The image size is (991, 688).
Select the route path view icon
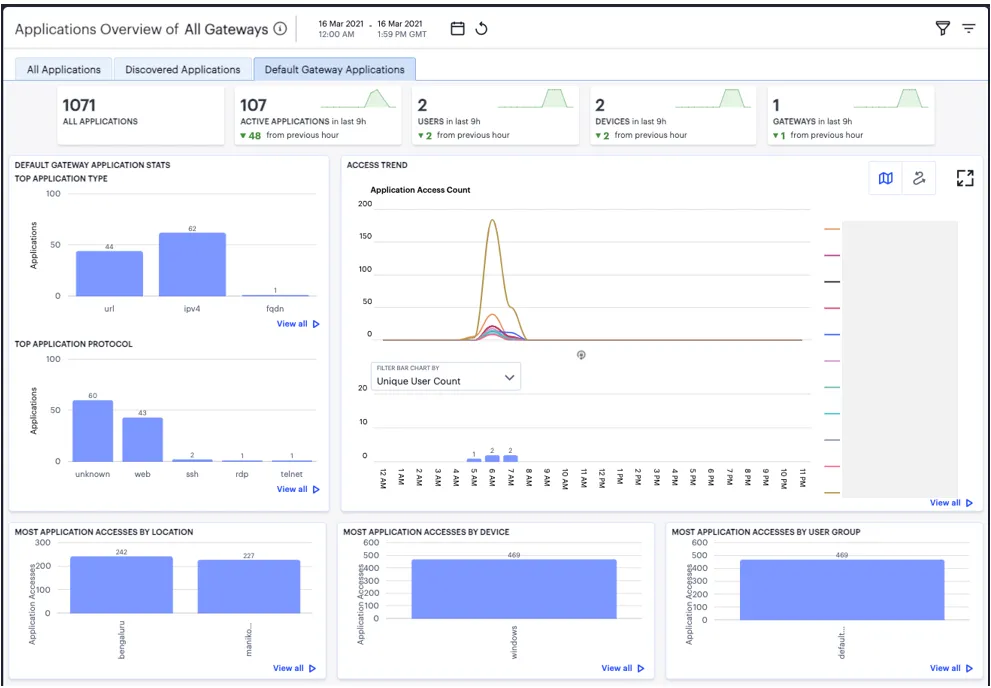(919, 179)
